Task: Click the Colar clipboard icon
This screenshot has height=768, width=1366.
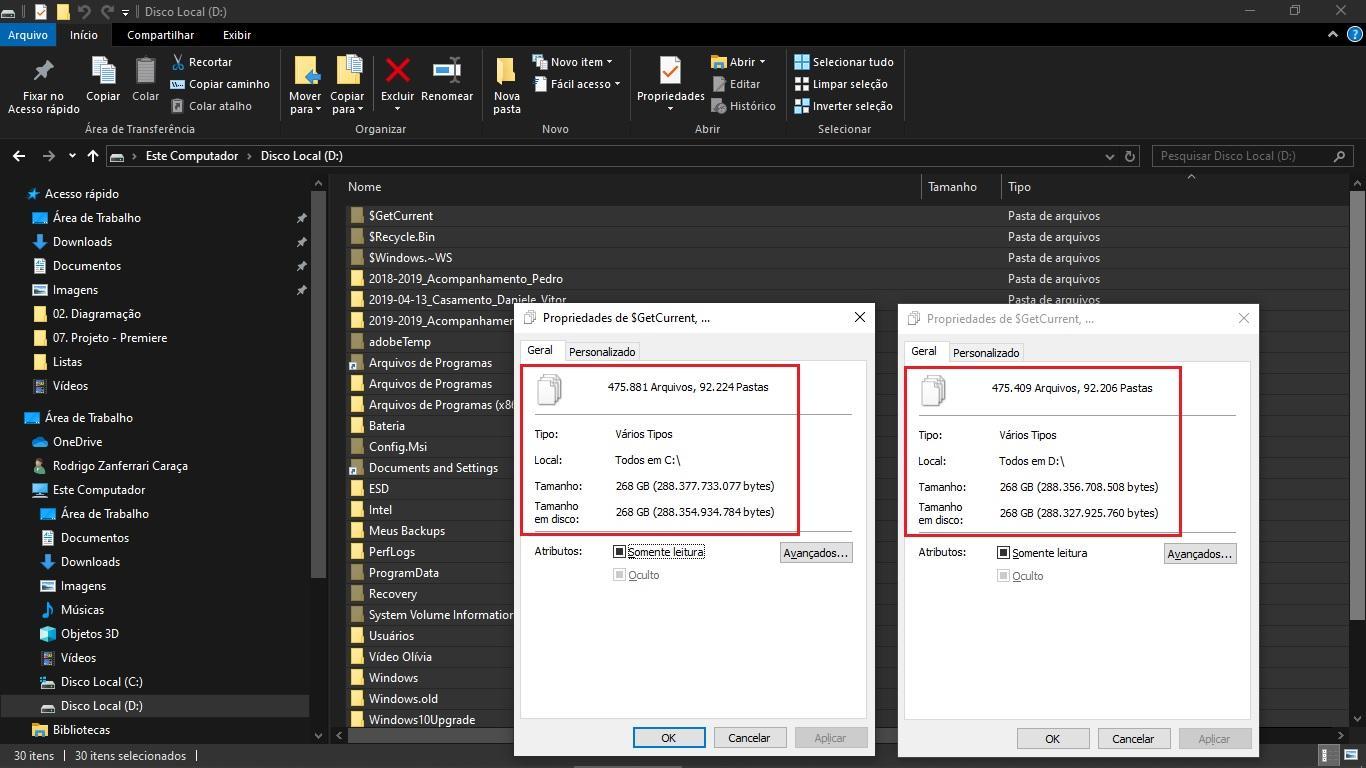Action: [x=145, y=72]
